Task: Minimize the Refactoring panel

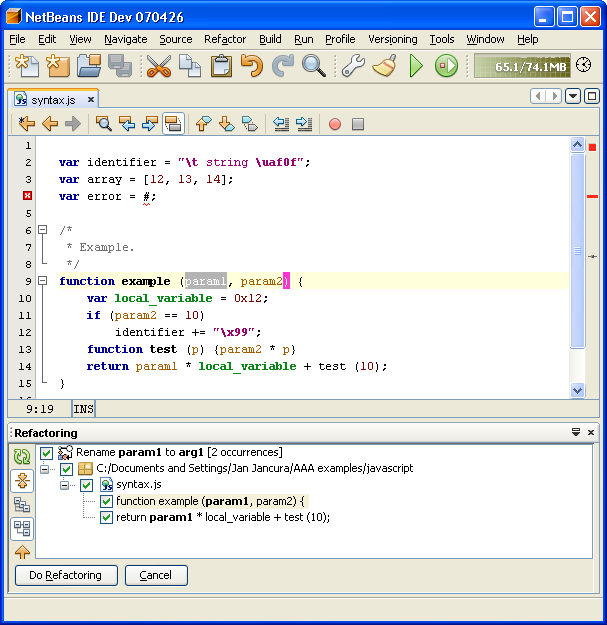Action: 576,432
